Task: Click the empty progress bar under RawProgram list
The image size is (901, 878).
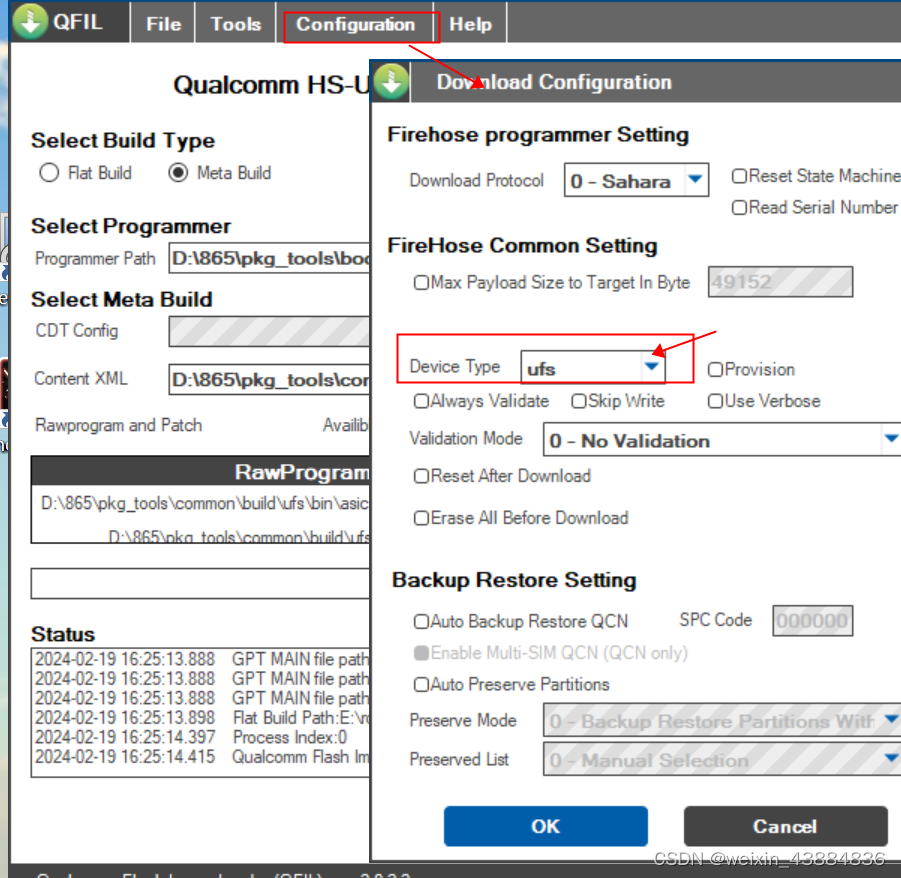Action: tap(201, 584)
